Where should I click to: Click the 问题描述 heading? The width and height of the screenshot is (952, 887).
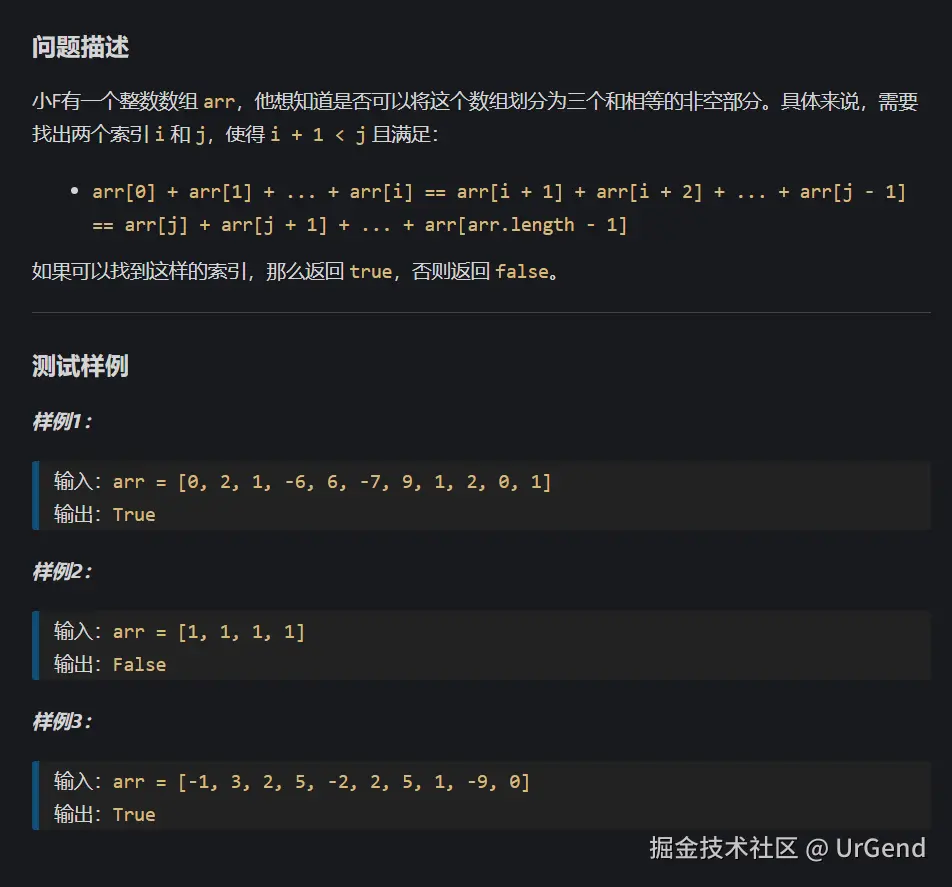pyautogui.click(x=80, y=47)
